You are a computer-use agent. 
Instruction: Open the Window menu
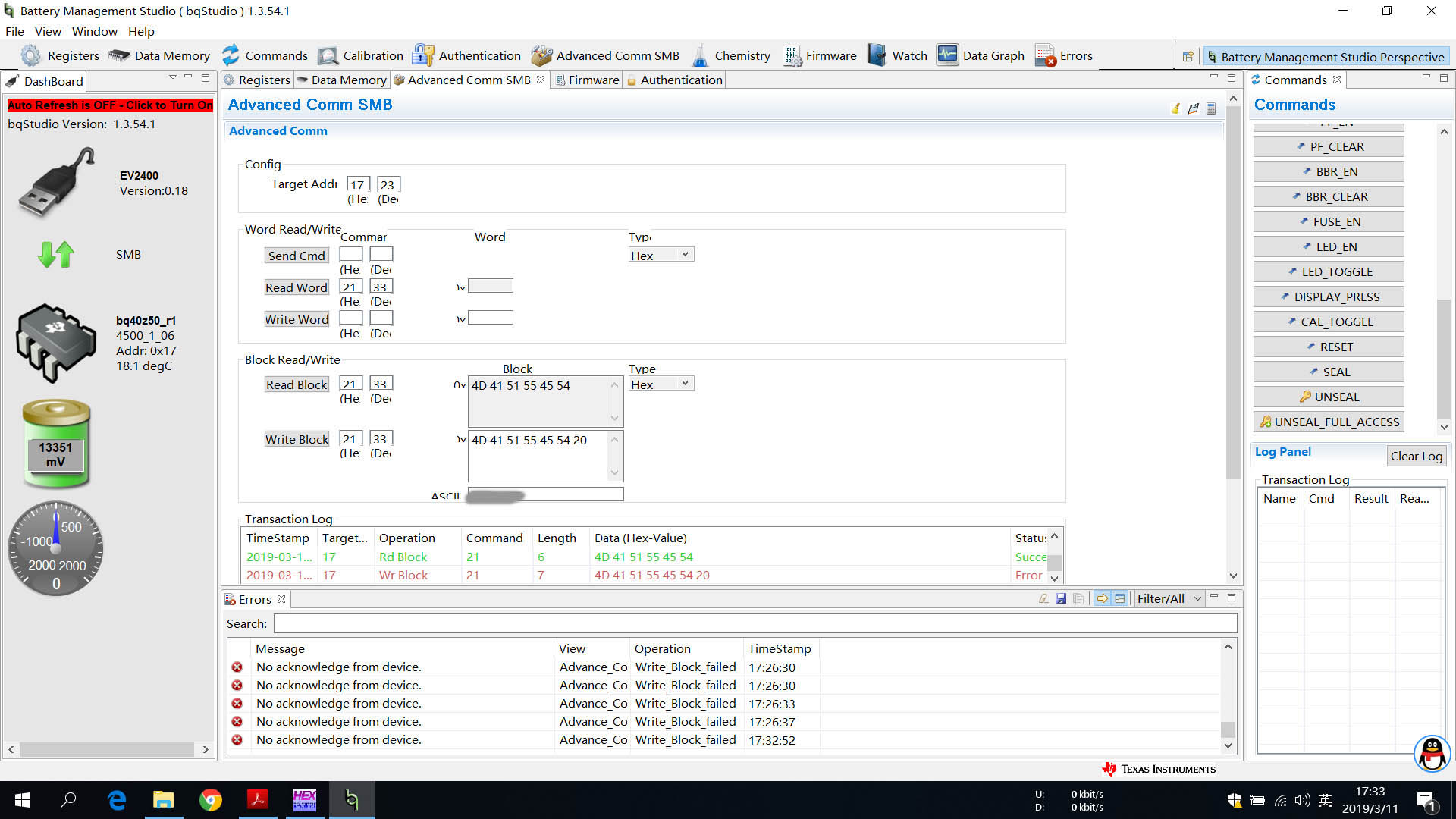(x=94, y=31)
